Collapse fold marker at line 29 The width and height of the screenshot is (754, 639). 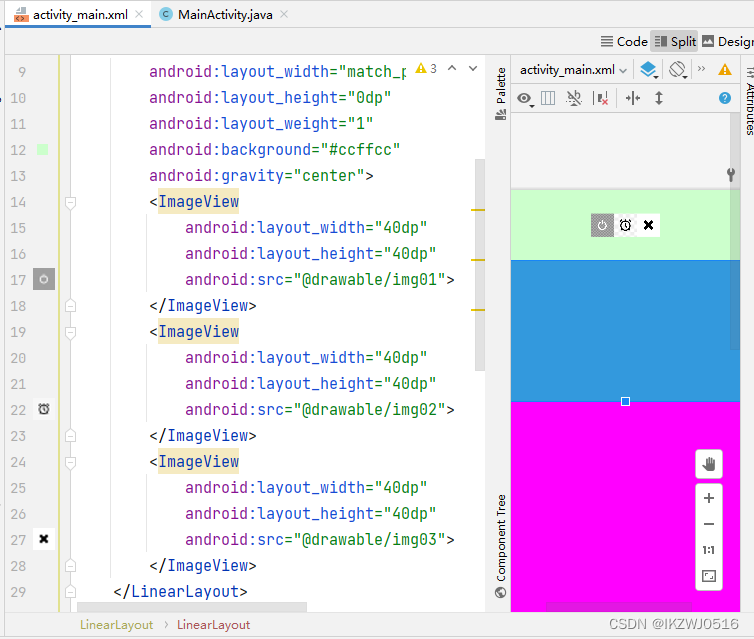click(70, 591)
